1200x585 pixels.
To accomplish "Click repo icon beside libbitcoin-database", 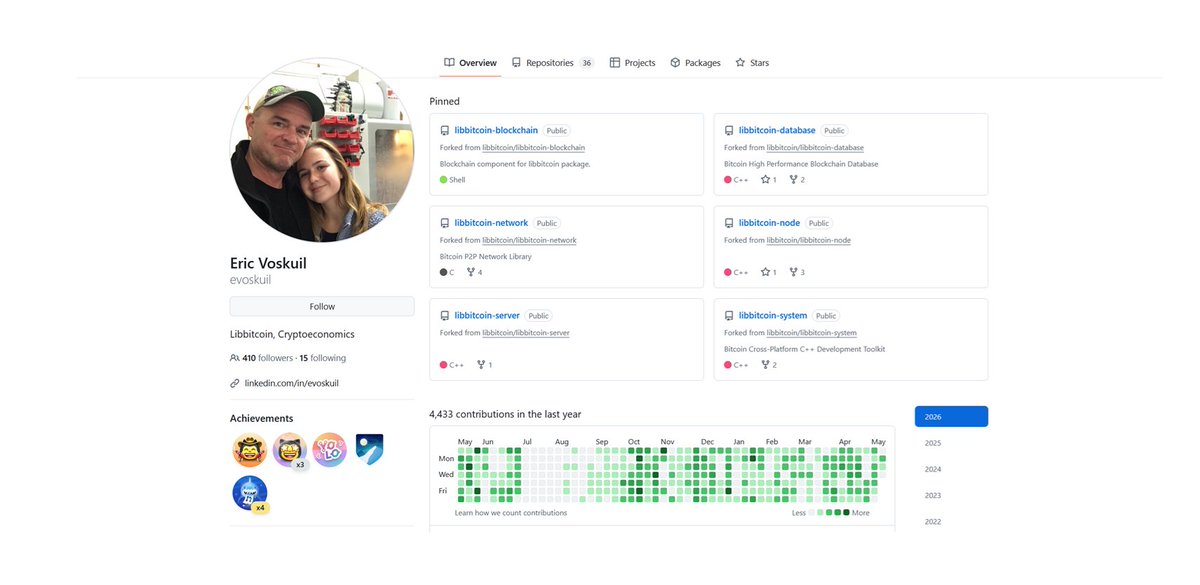I will [x=729, y=131].
